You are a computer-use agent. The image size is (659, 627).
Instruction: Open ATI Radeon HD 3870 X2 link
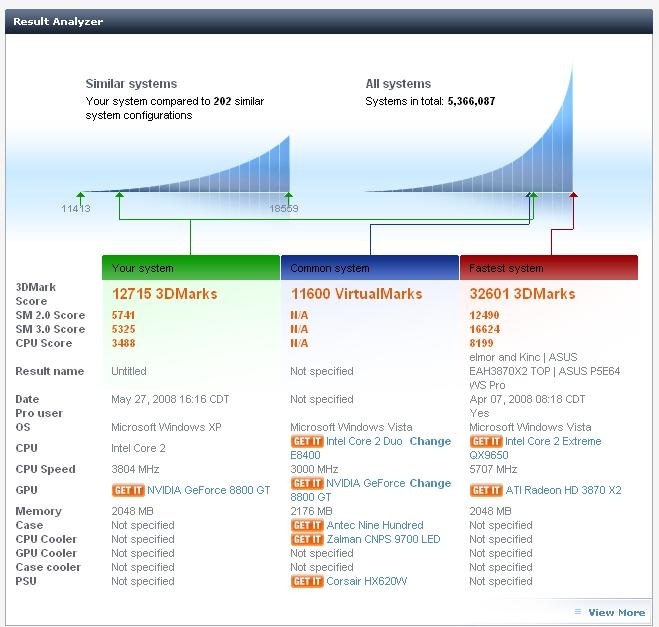click(x=563, y=490)
